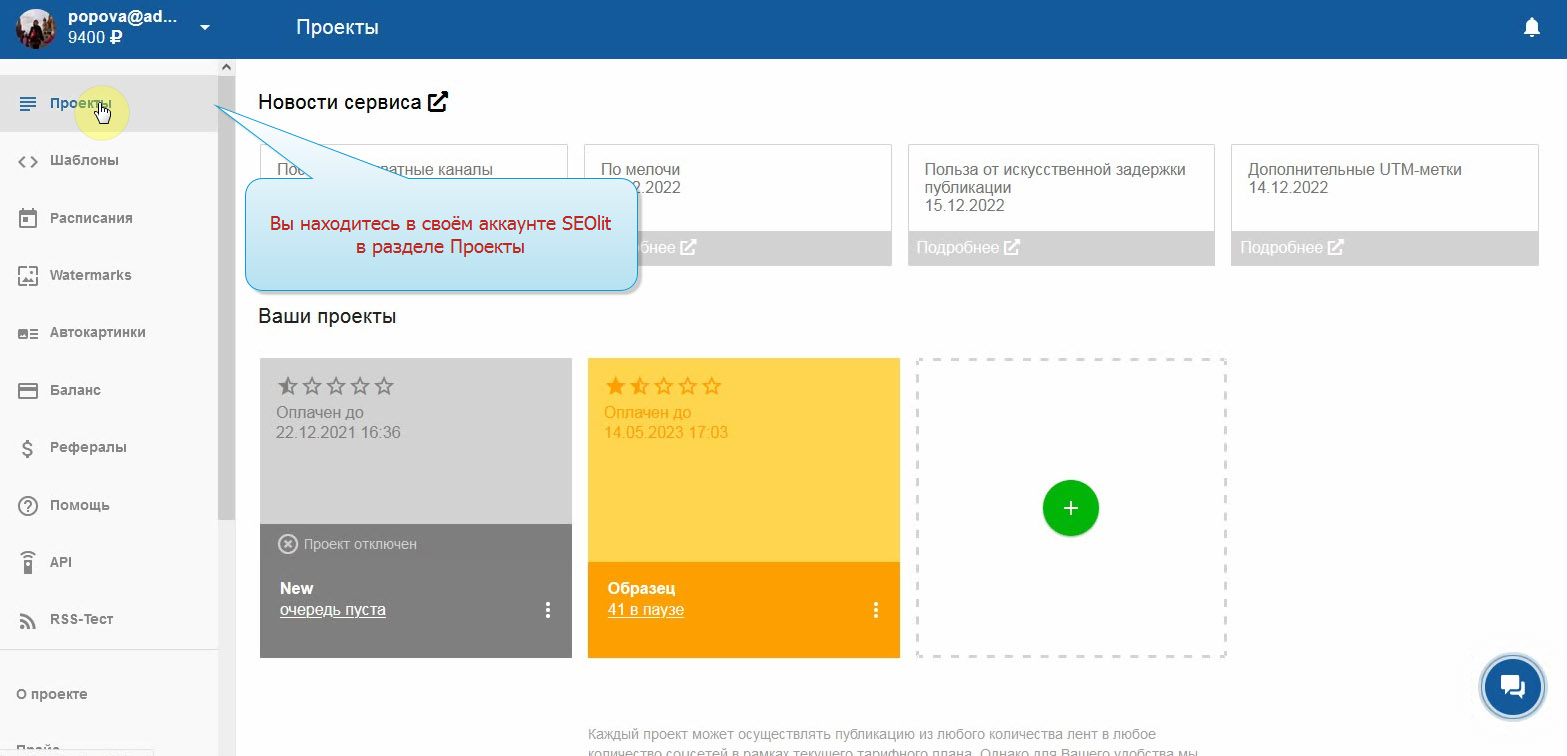Go to Рефералы menu item

[88, 447]
